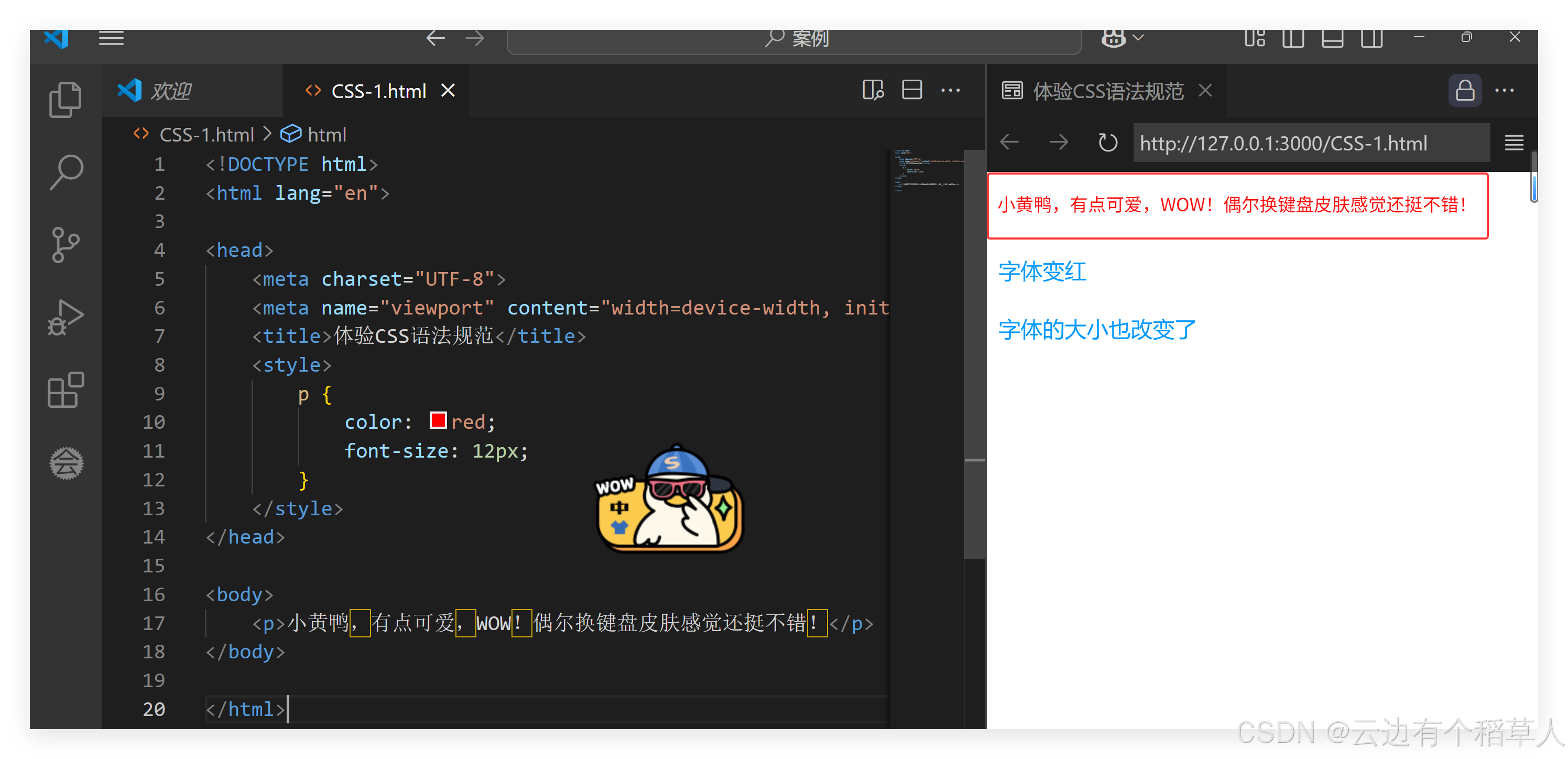The height and width of the screenshot is (759, 1568).
Task: Open the Run and Debug view
Action: 65,317
